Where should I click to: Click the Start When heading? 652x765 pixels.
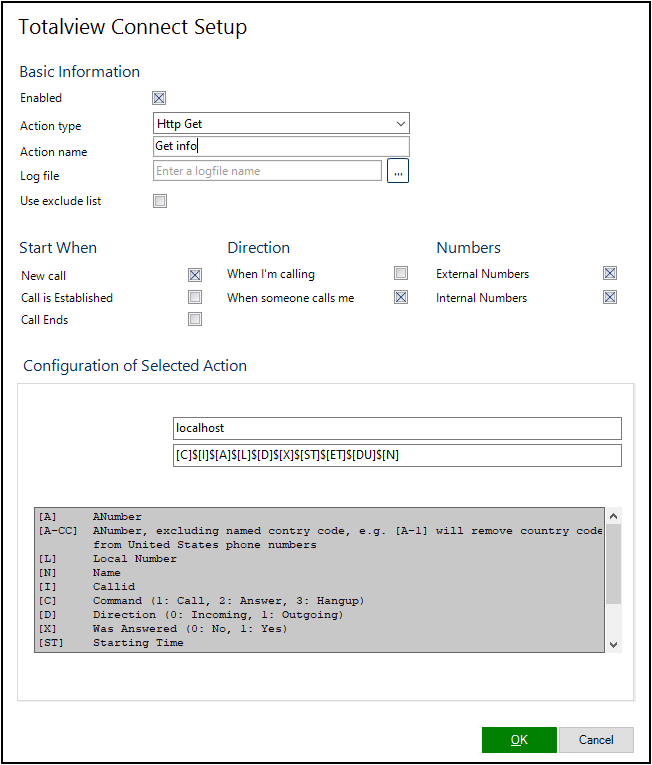tap(58, 248)
